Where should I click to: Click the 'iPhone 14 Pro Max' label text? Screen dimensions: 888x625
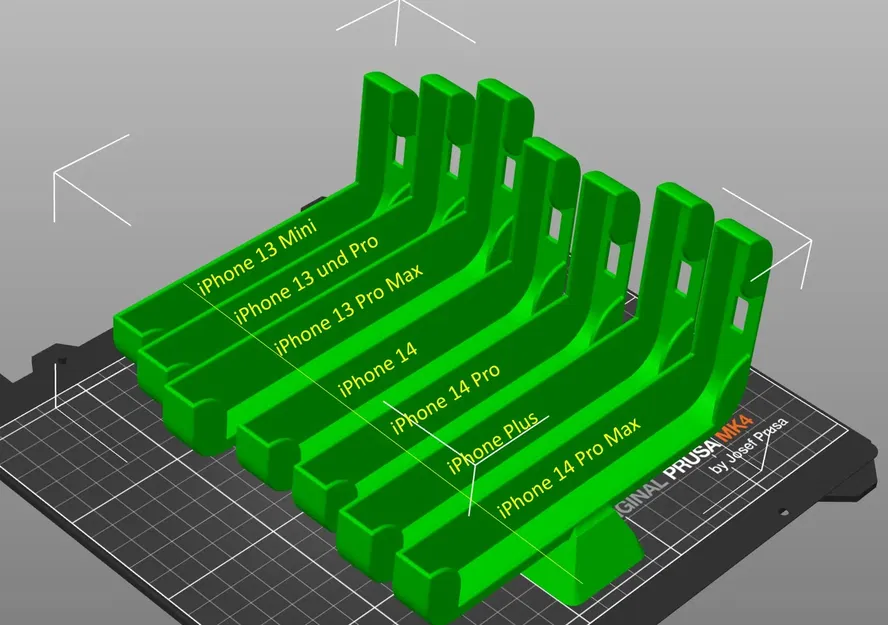(568, 468)
